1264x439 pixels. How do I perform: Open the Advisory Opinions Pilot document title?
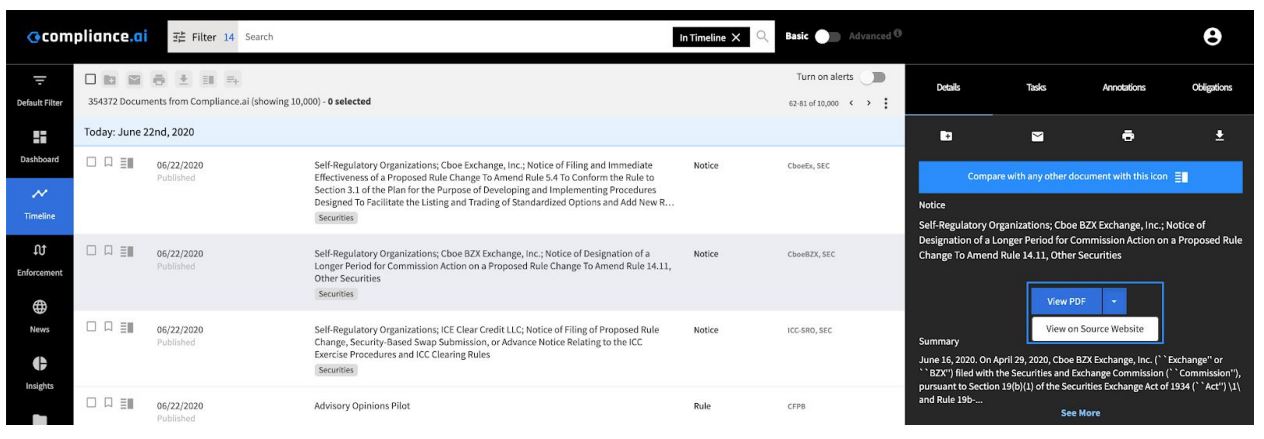pyautogui.click(x=362, y=406)
